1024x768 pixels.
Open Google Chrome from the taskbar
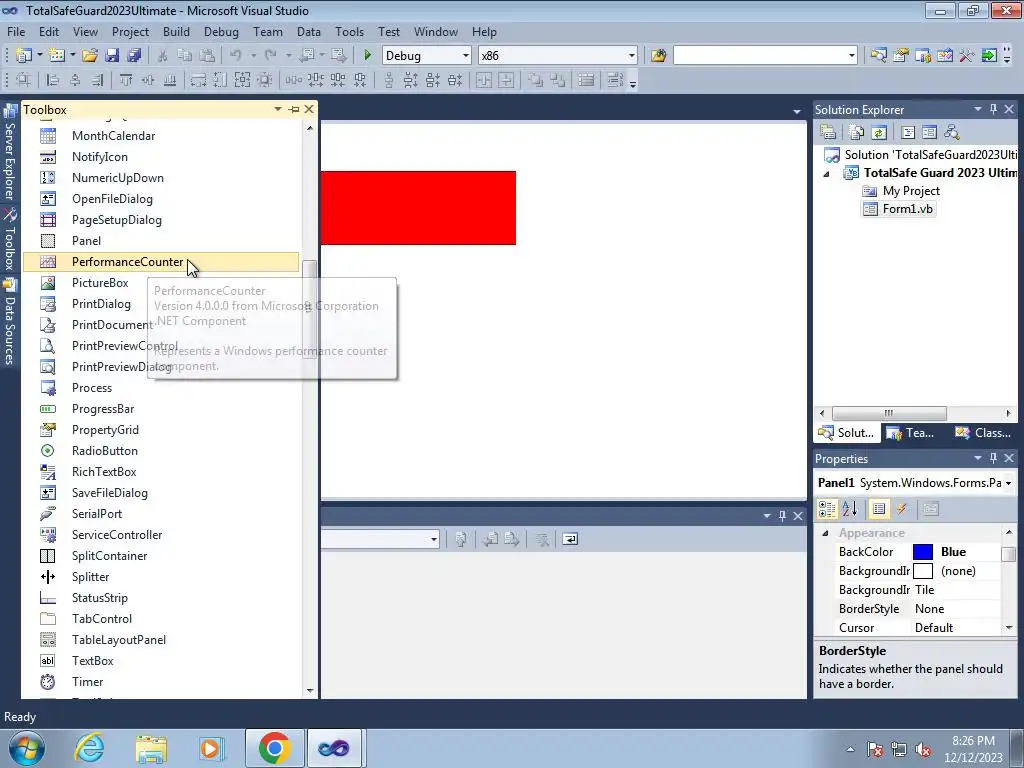(x=274, y=748)
